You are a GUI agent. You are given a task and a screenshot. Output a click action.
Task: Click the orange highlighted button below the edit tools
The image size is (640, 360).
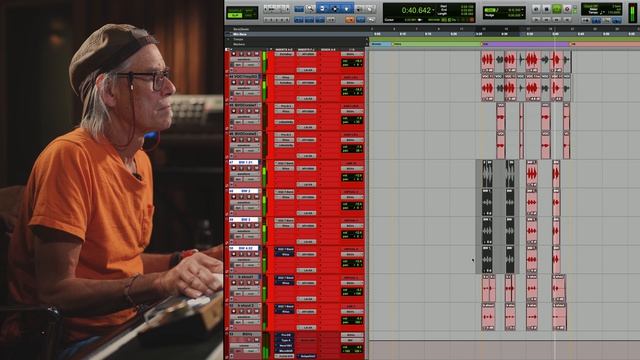click(x=350, y=20)
